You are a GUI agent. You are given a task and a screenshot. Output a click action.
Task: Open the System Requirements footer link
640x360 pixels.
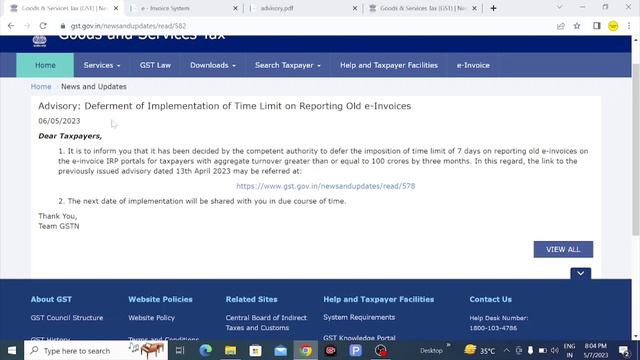click(x=359, y=317)
